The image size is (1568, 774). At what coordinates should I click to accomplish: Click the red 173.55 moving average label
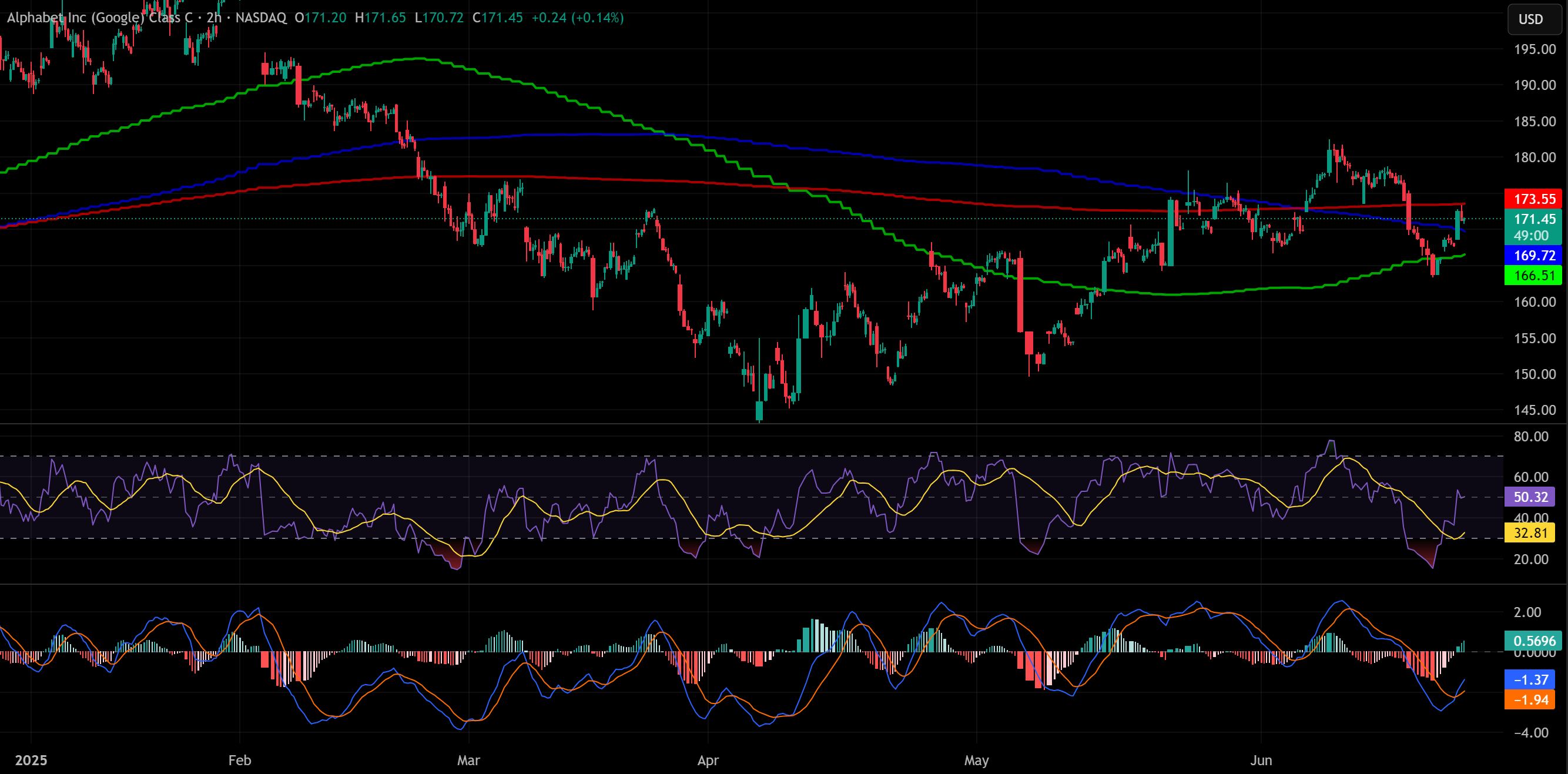(x=1533, y=199)
